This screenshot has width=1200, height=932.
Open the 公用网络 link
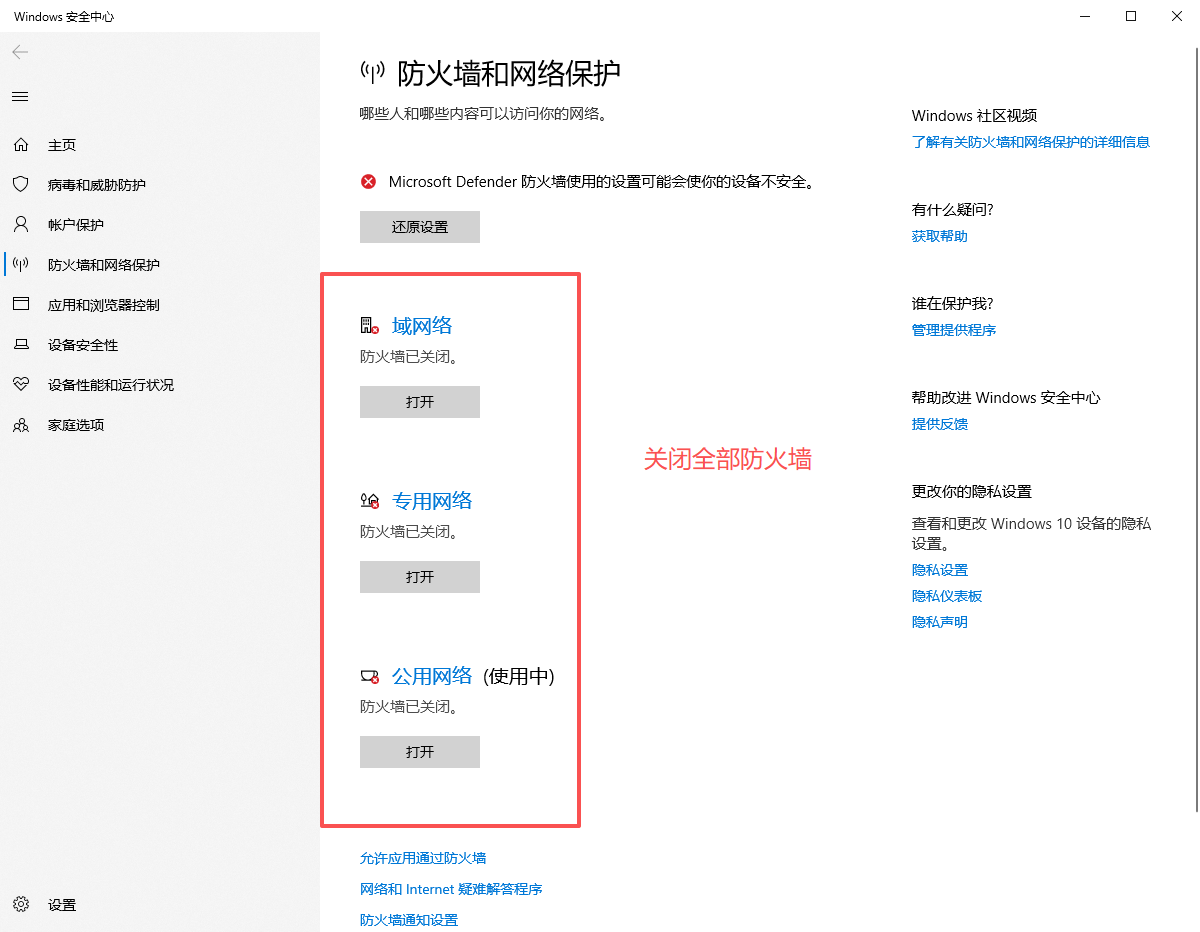pos(432,676)
